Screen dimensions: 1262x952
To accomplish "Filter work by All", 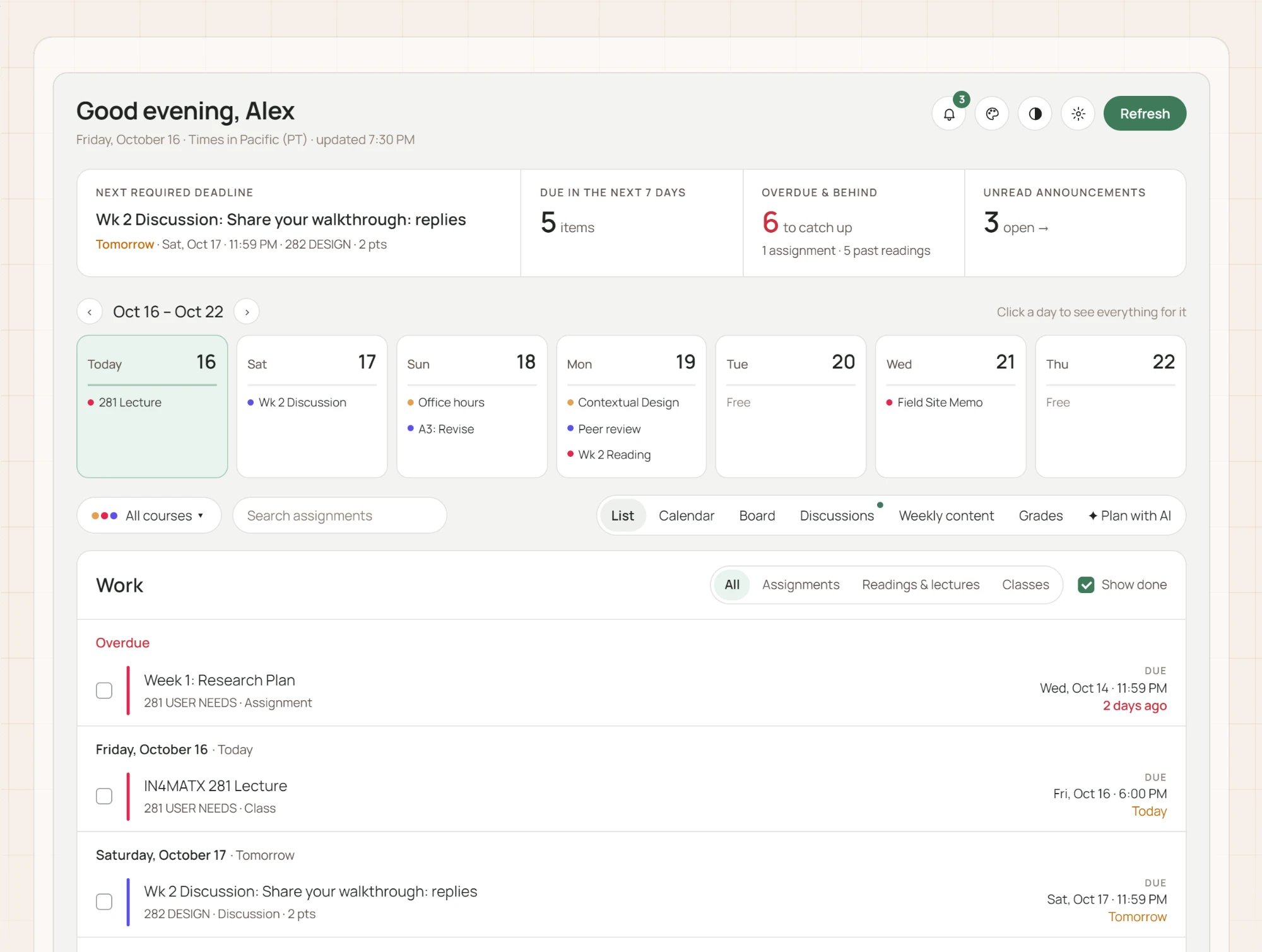I will (732, 585).
